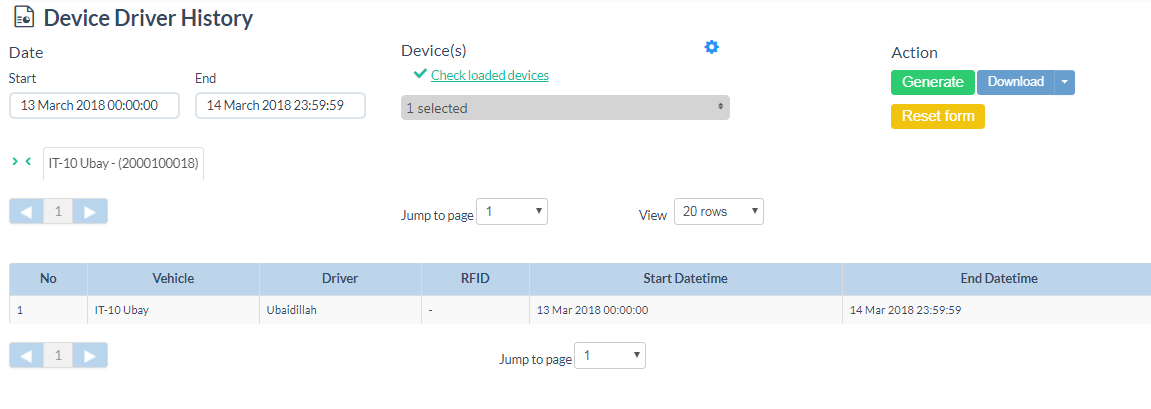Image resolution: width=1151 pixels, height=409 pixels.
Task: Click the green left-pointing chevron before the tab
Action: (28, 160)
